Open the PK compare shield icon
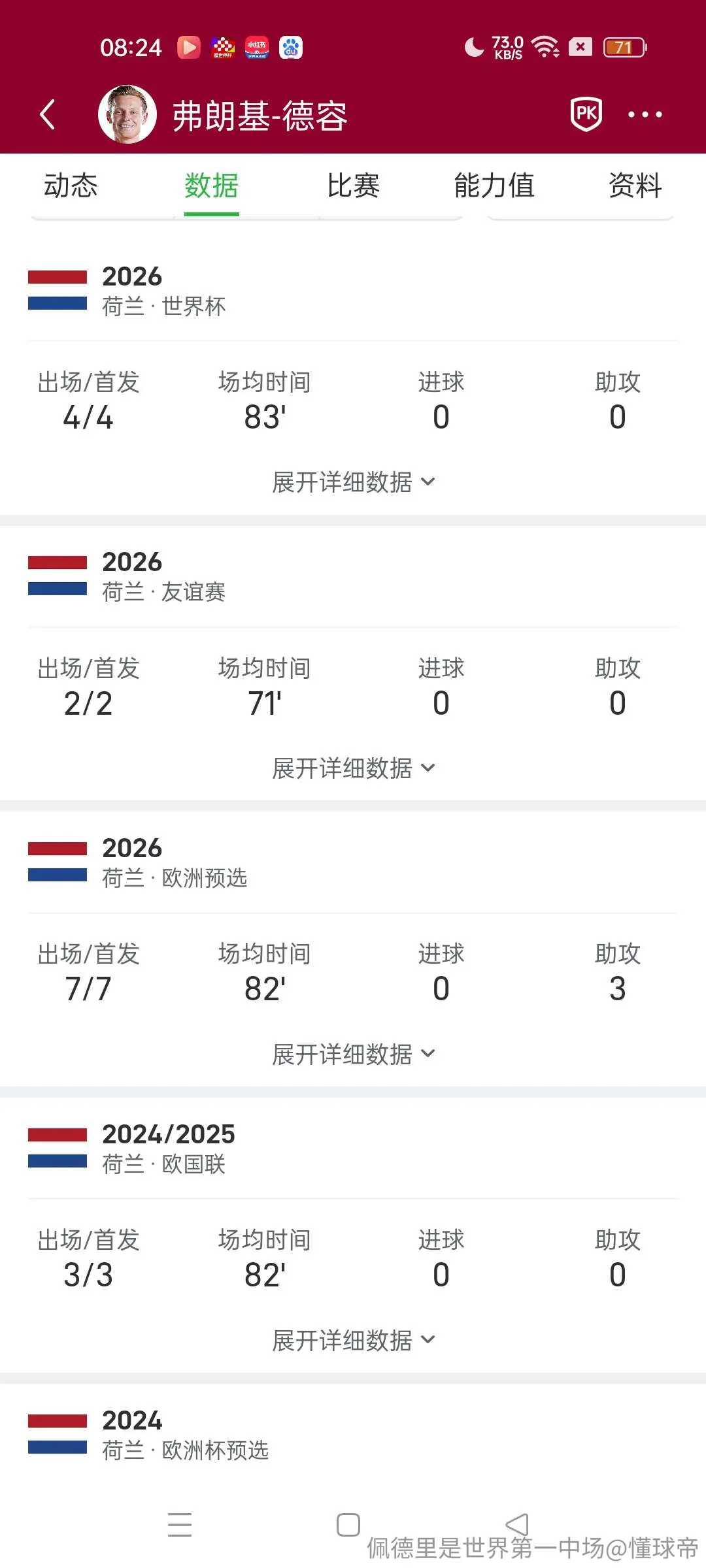The height and width of the screenshot is (1568, 706). (x=586, y=114)
